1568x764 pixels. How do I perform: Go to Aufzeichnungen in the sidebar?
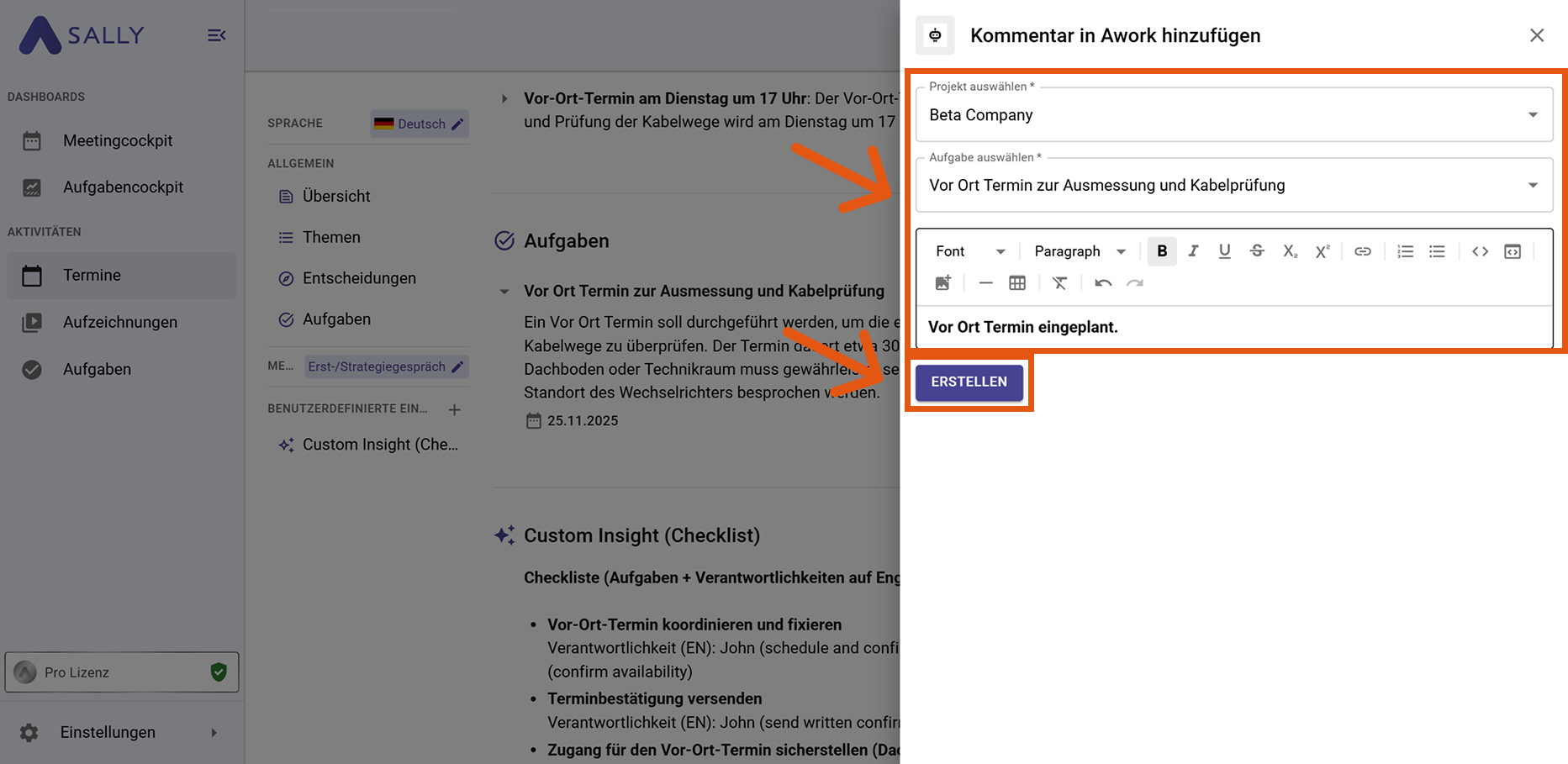(x=119, y=322)
